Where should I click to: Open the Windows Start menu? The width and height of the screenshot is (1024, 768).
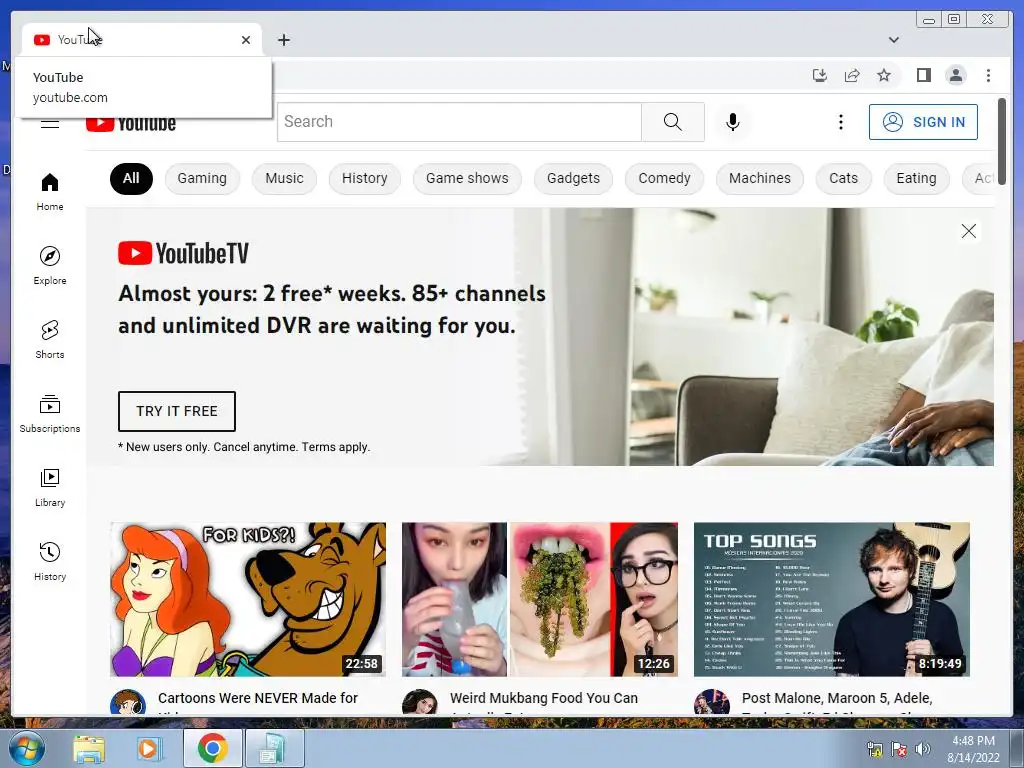pos(26,748)
